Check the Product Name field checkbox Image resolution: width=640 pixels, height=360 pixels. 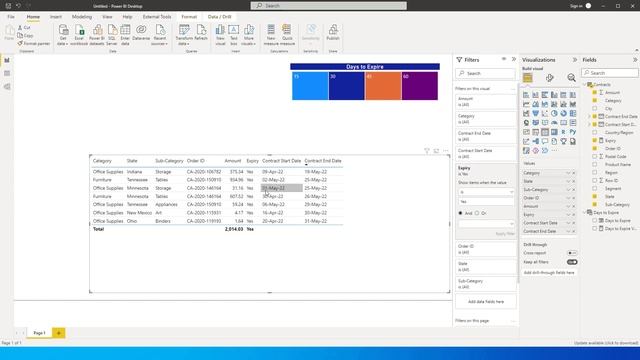(595, 164)
